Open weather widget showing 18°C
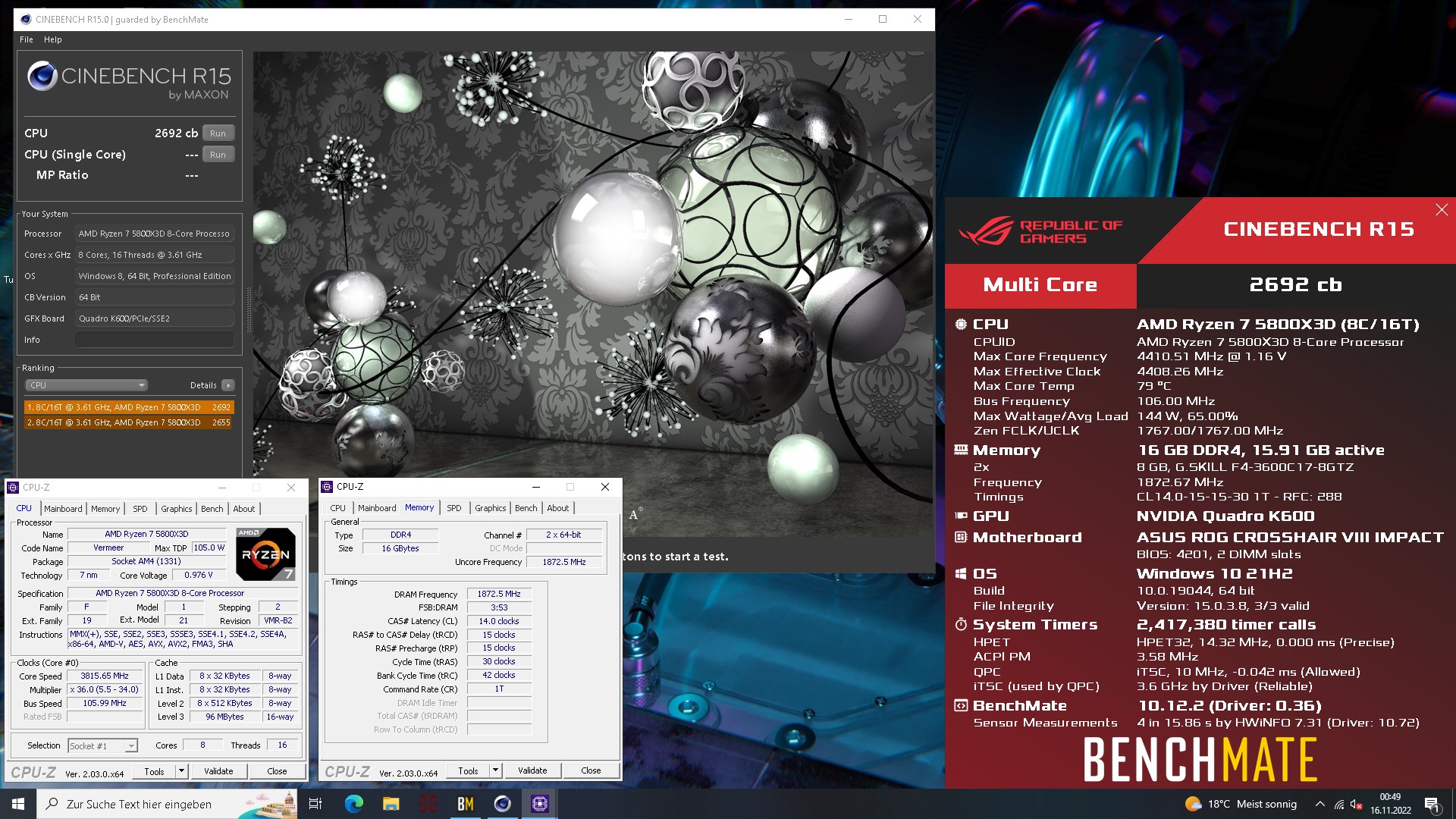Screen dimensions: 1456x819 [x=1241, y=804]
